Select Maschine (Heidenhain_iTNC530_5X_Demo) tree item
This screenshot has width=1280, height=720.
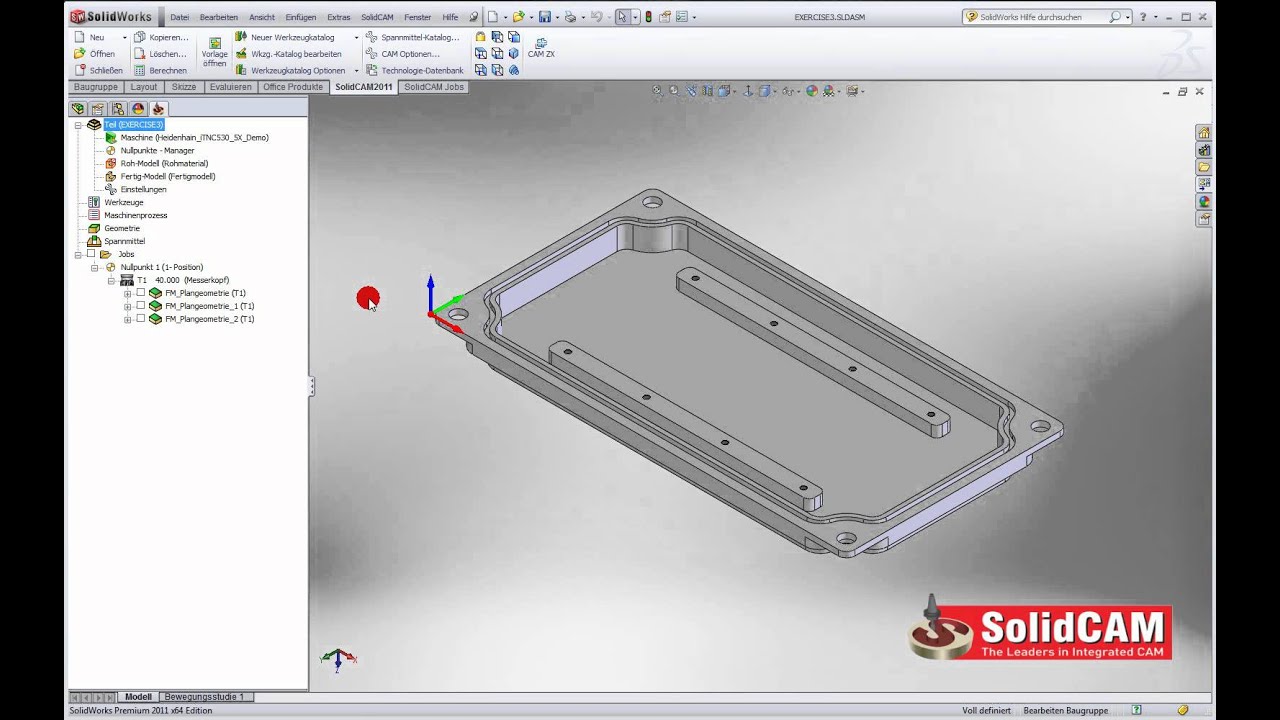tap(194, 137)
